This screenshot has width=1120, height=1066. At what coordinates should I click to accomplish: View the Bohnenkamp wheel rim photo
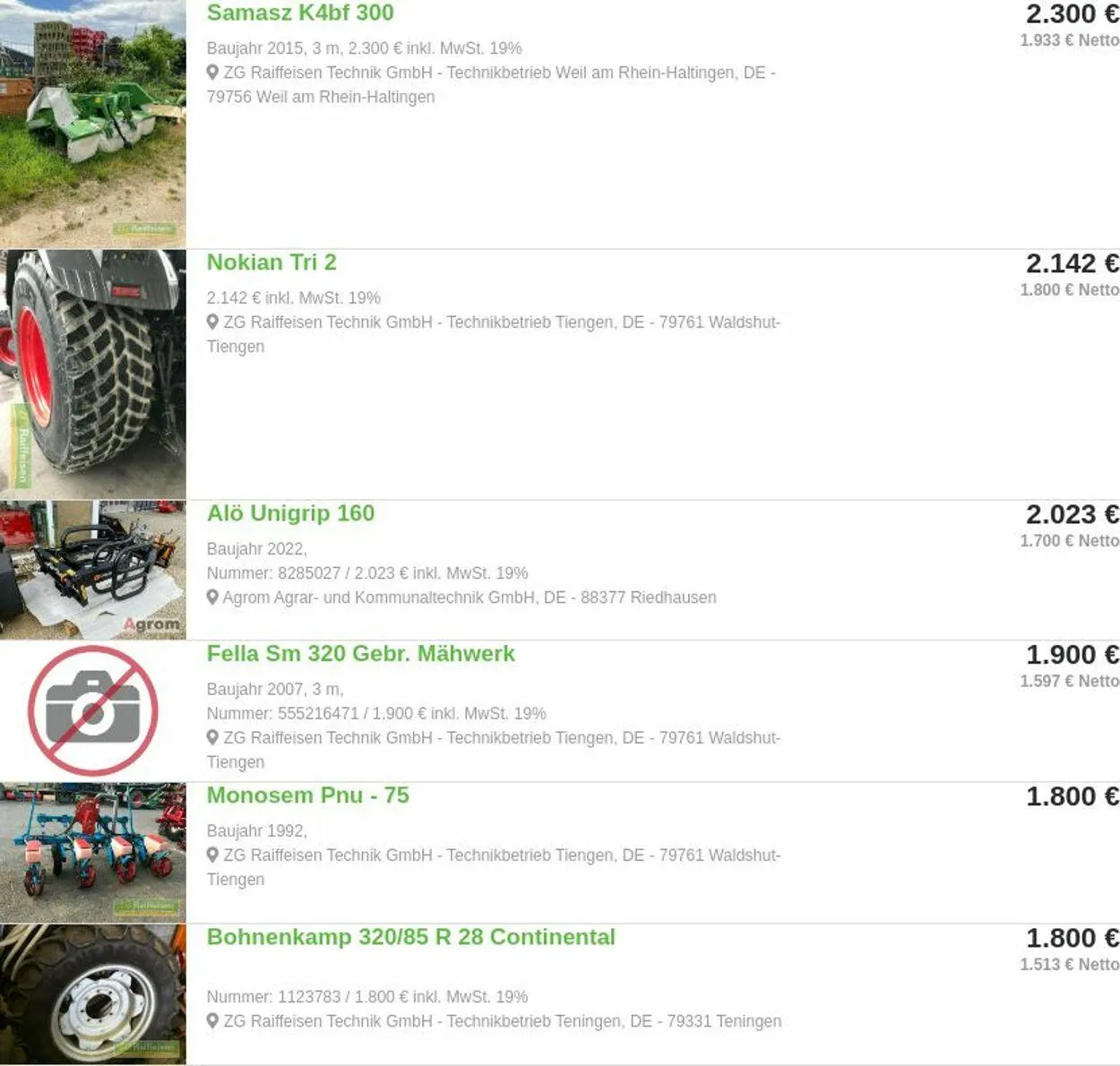coord(93,994)
